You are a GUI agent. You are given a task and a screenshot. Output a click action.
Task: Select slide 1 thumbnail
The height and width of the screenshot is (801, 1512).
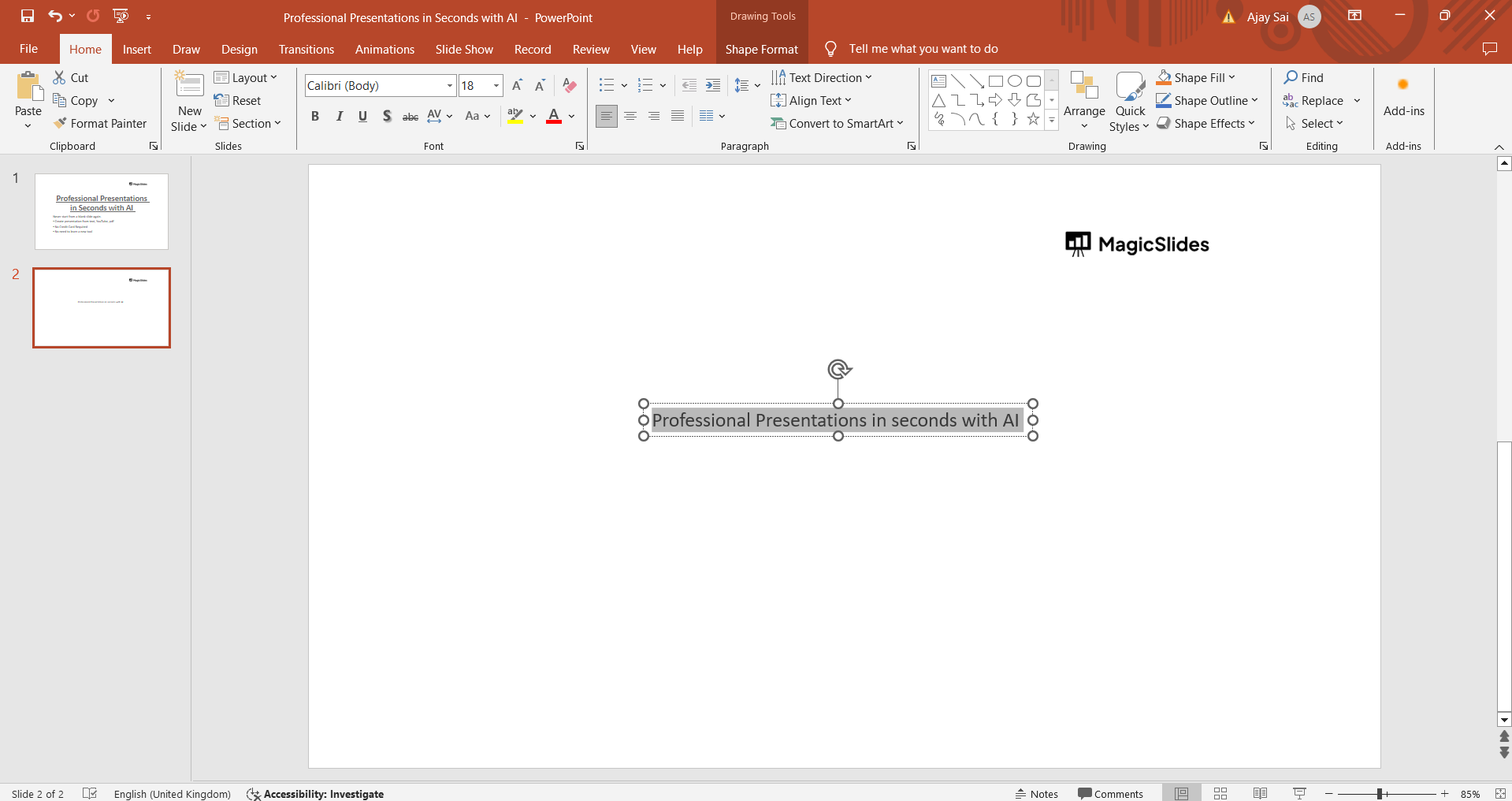[x=102, y=211]
